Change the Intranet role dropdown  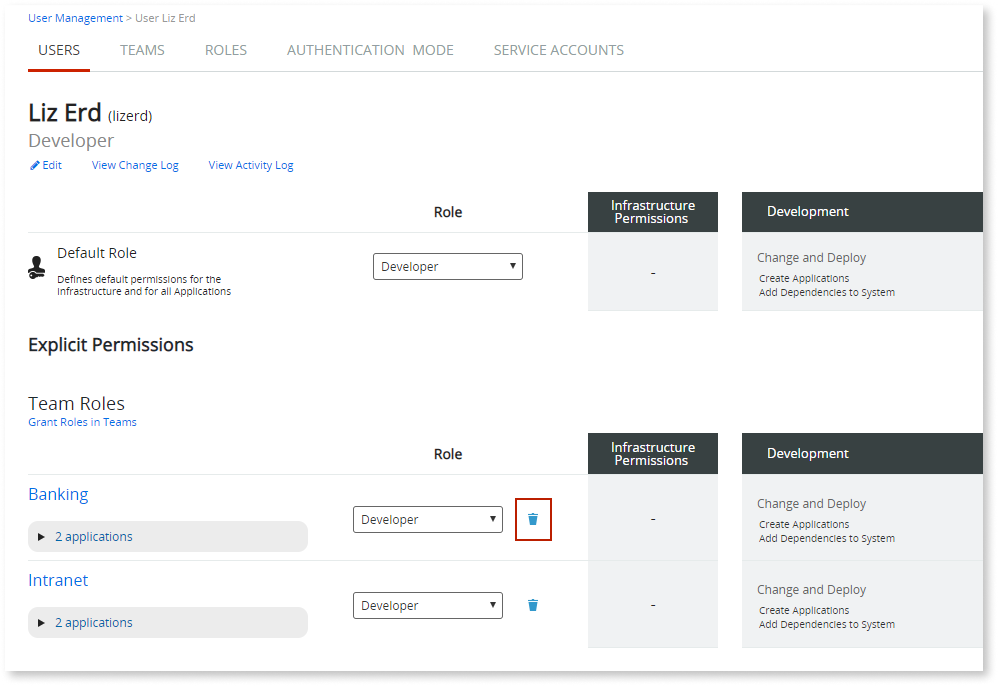427,605
